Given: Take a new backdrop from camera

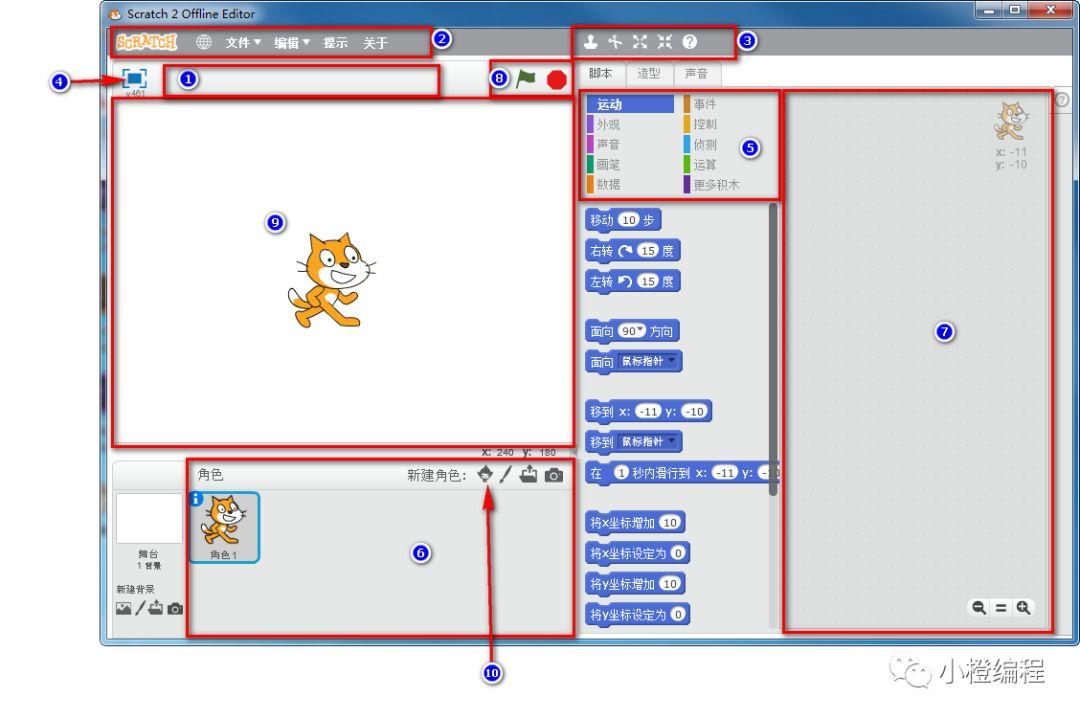Looking at the screenshot, I should (x=175, y=609).
